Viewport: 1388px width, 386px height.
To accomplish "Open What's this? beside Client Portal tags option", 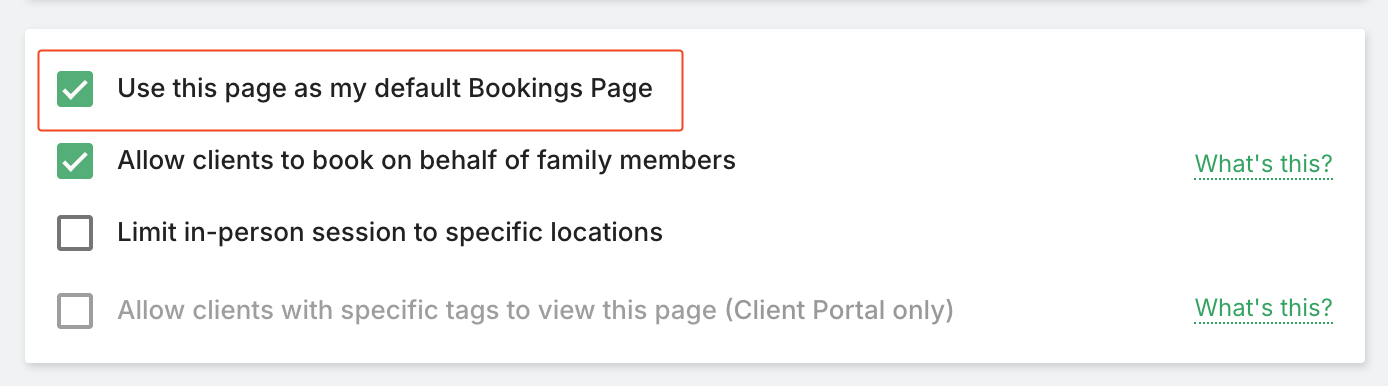I will (x=1264, y=309).
